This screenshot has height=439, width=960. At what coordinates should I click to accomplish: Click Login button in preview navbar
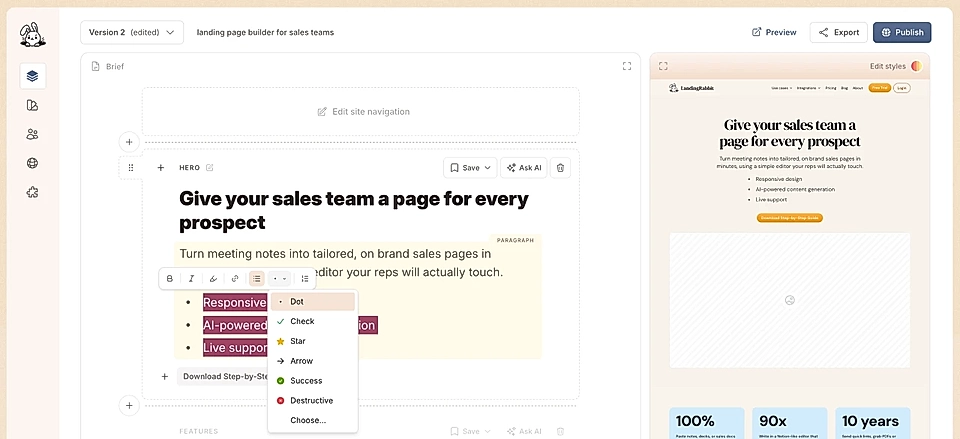click(901, 88)
